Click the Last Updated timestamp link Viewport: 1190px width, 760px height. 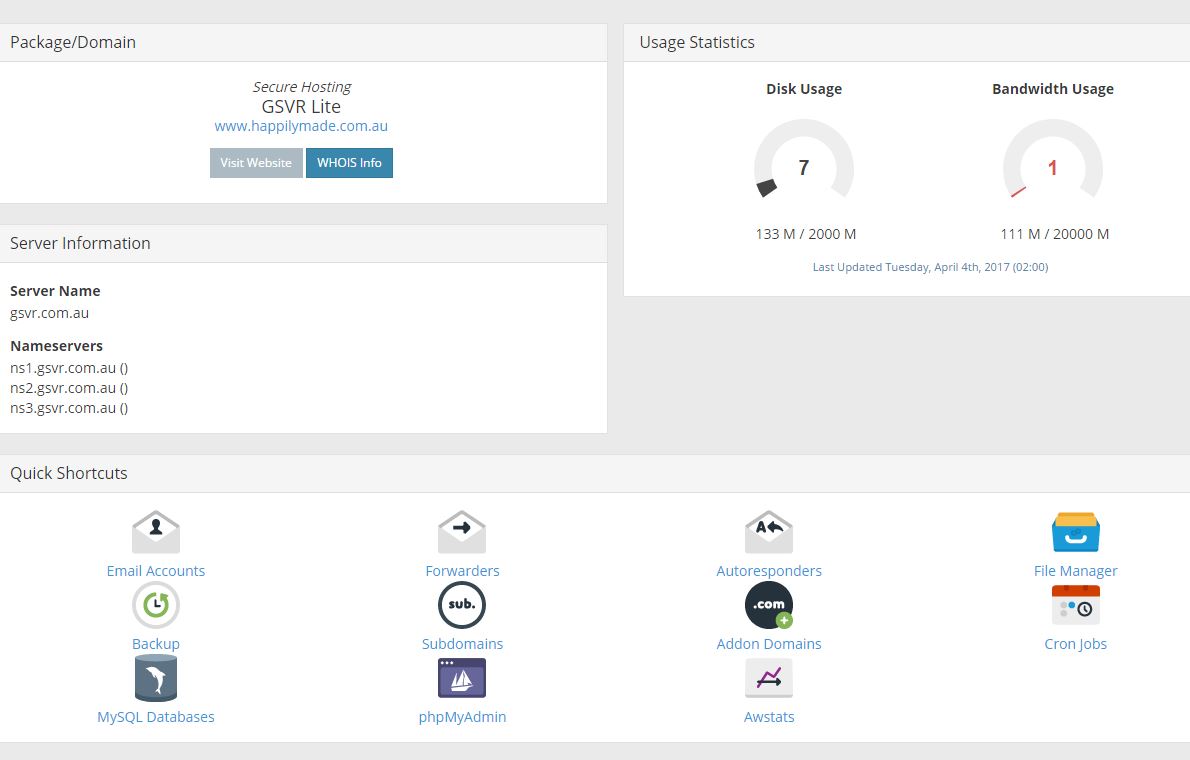tap(930, 267)
